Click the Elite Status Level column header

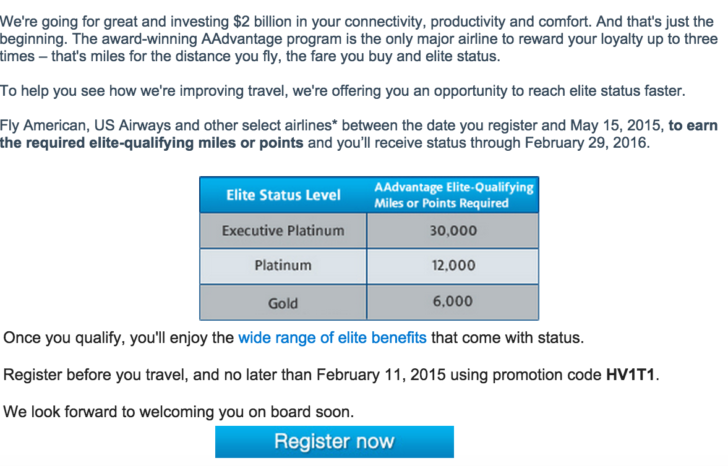(283, 195)
